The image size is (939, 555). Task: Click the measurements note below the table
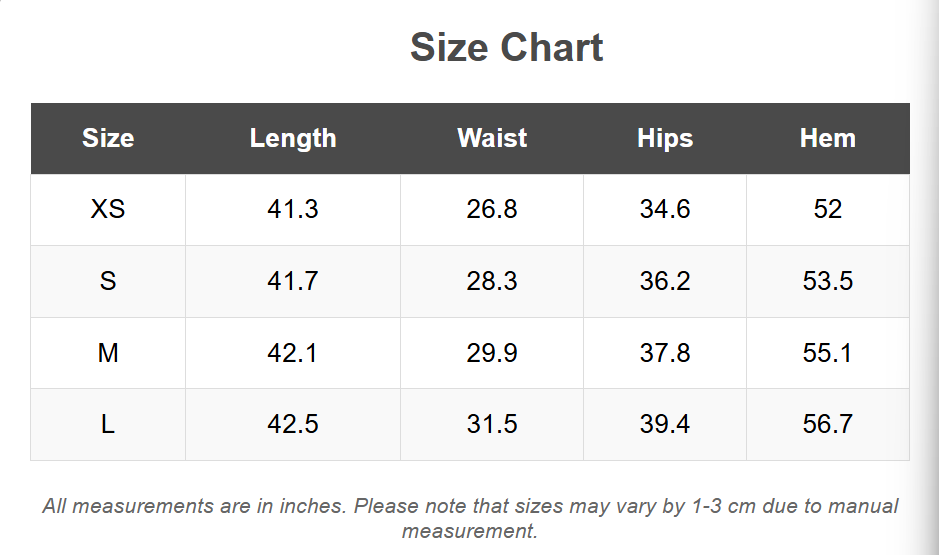tap(470, 518)
